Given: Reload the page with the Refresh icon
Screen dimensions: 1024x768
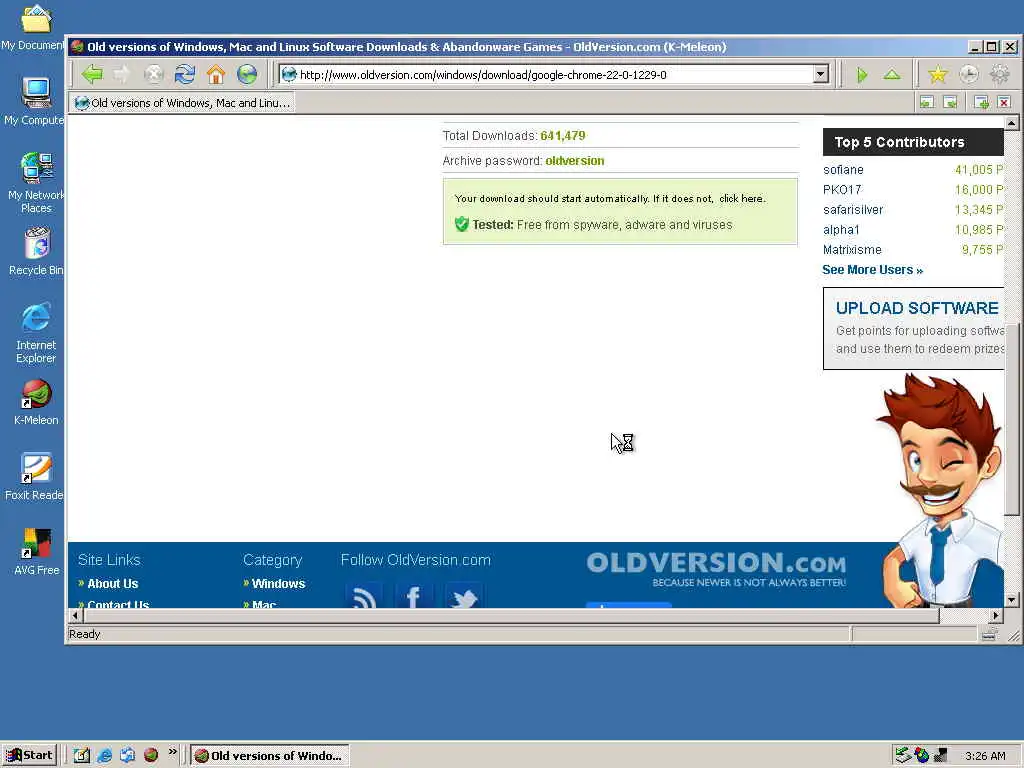Looking at the screenshot, I should tap(185, 74).
